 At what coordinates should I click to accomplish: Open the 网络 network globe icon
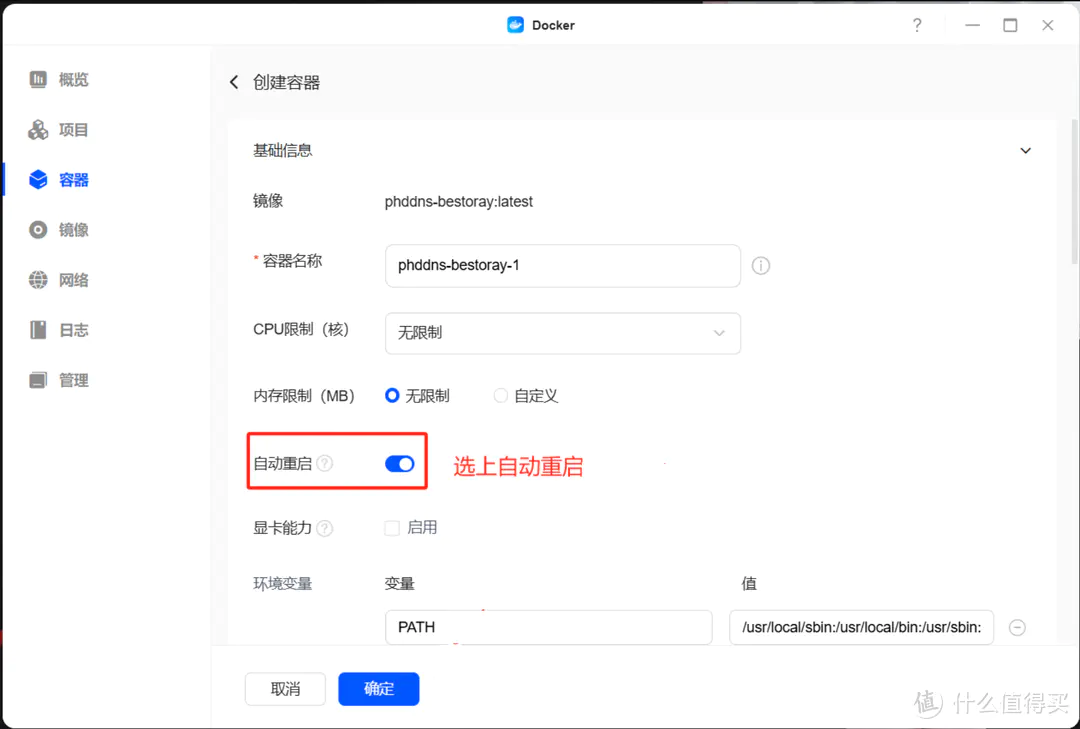pyautogui.click(x=38, y=280)
